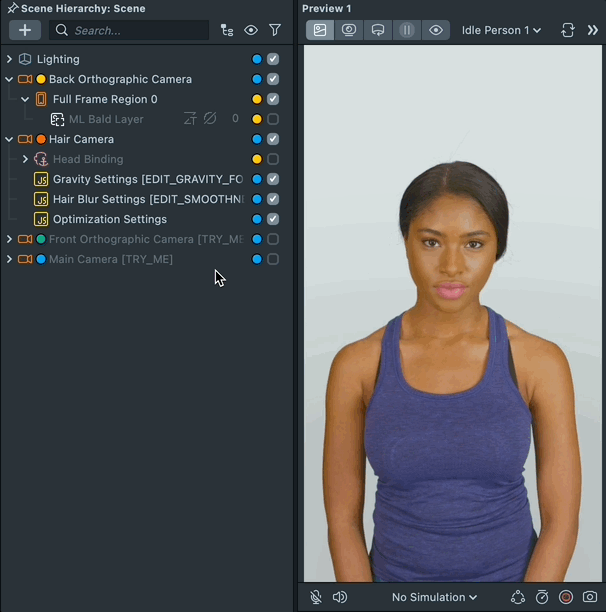Select Optimization Settings script item
Image resolution: width=606 pixels, height=612 pixels.
tap(109, 219)
